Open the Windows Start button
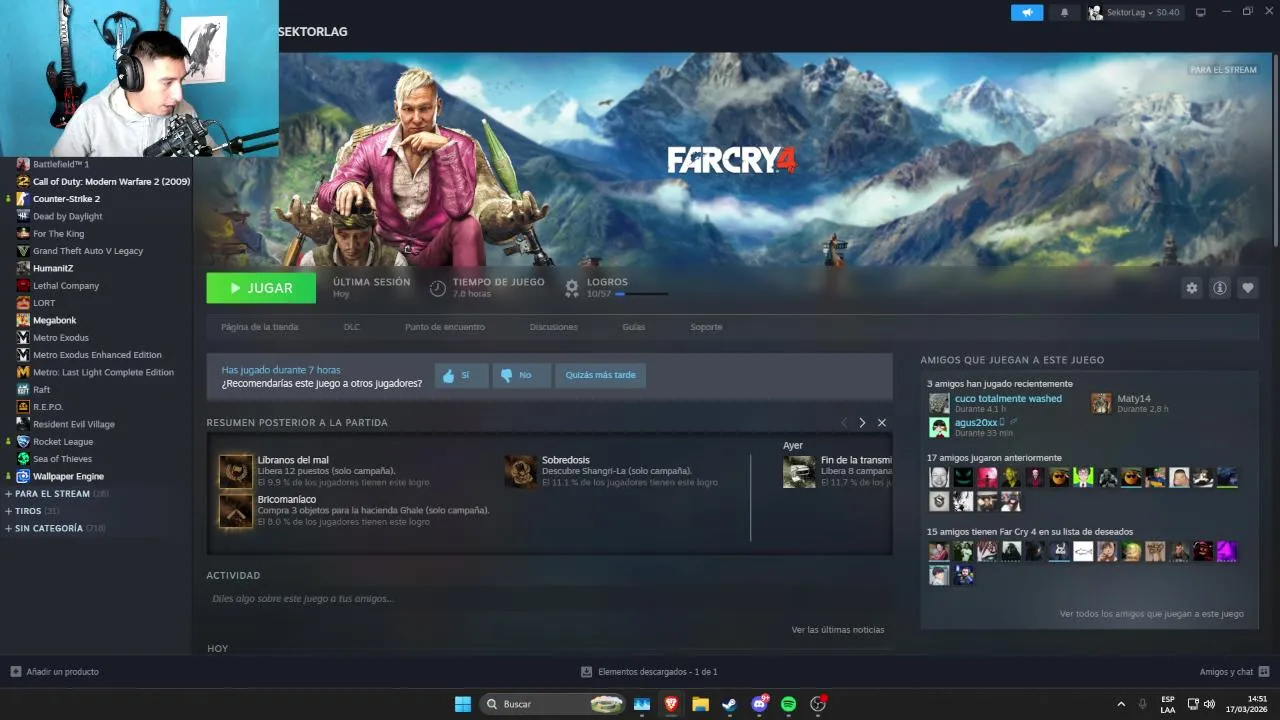1280x720 pixels. point(463,704)
